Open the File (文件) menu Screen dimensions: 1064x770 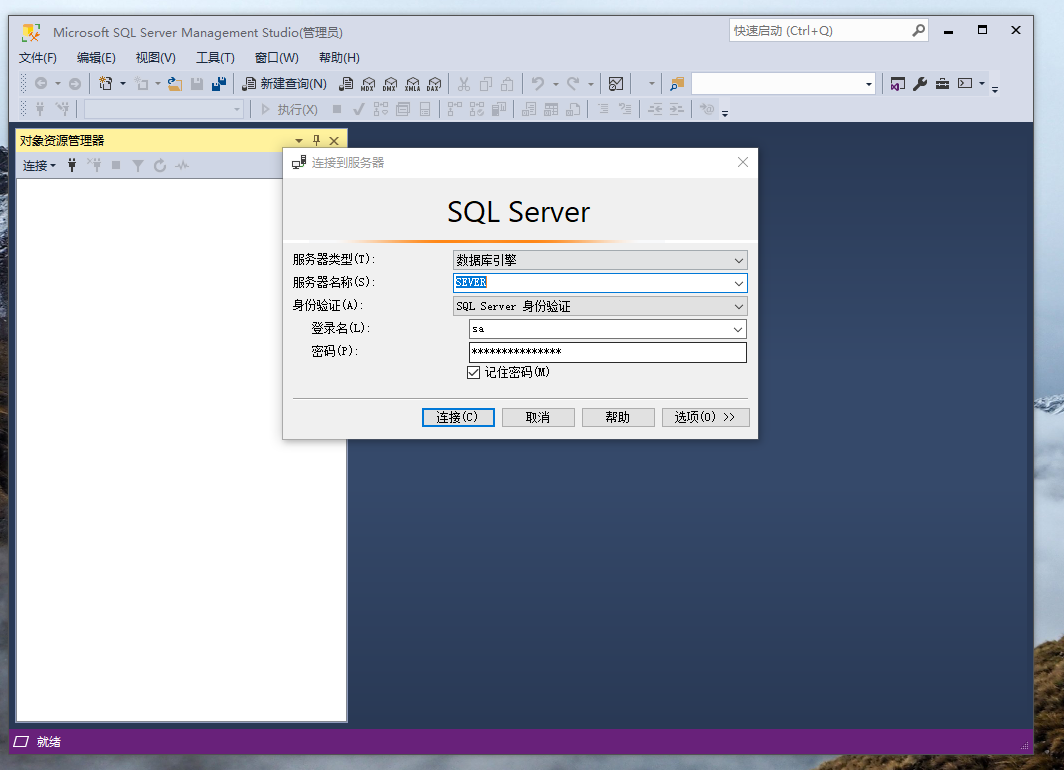[x=38, y=58]
